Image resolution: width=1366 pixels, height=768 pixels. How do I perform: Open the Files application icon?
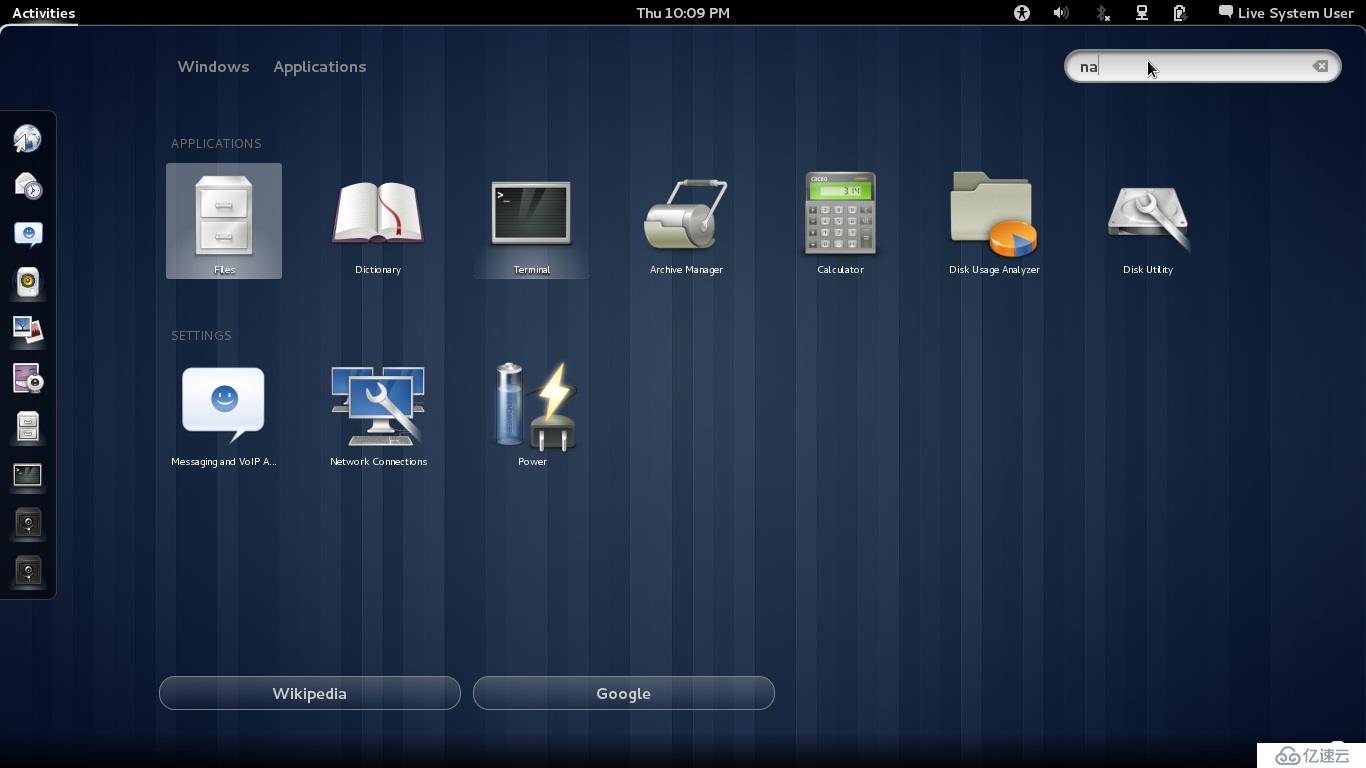(x=224, y=221)
